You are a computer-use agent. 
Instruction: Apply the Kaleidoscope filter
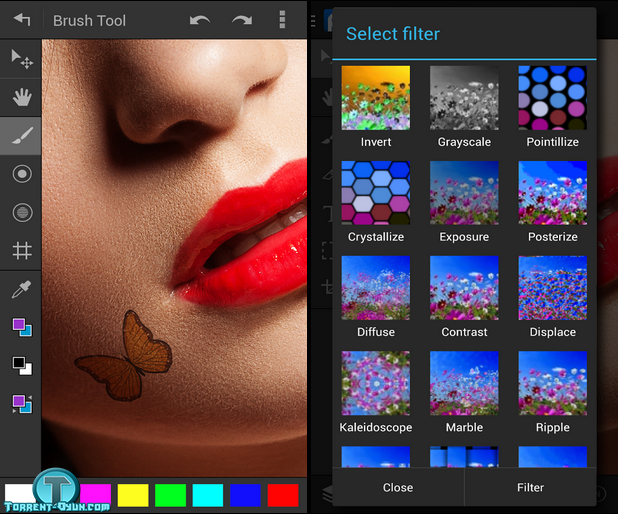point(376,383)
